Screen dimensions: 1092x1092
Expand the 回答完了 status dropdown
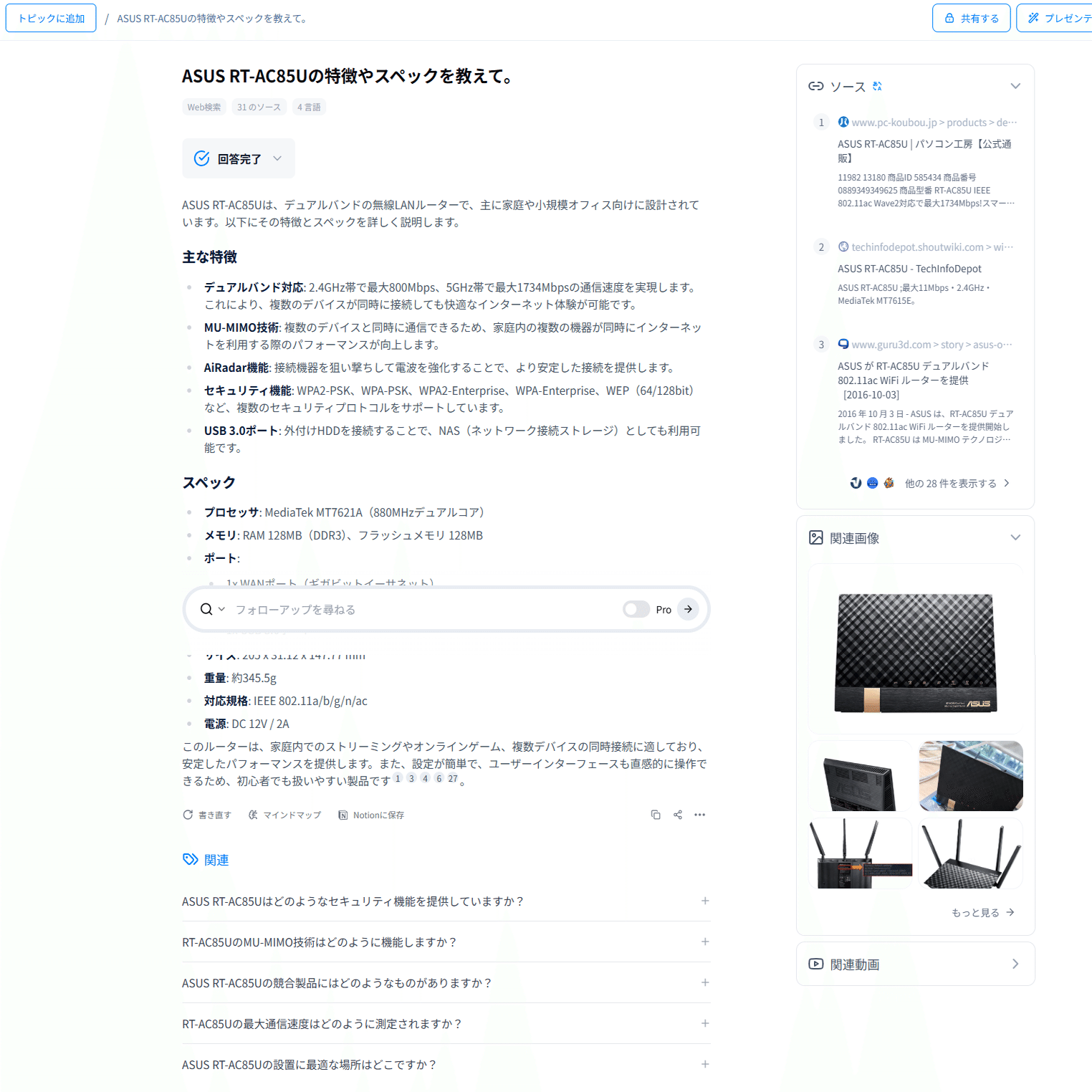point(277,158)
